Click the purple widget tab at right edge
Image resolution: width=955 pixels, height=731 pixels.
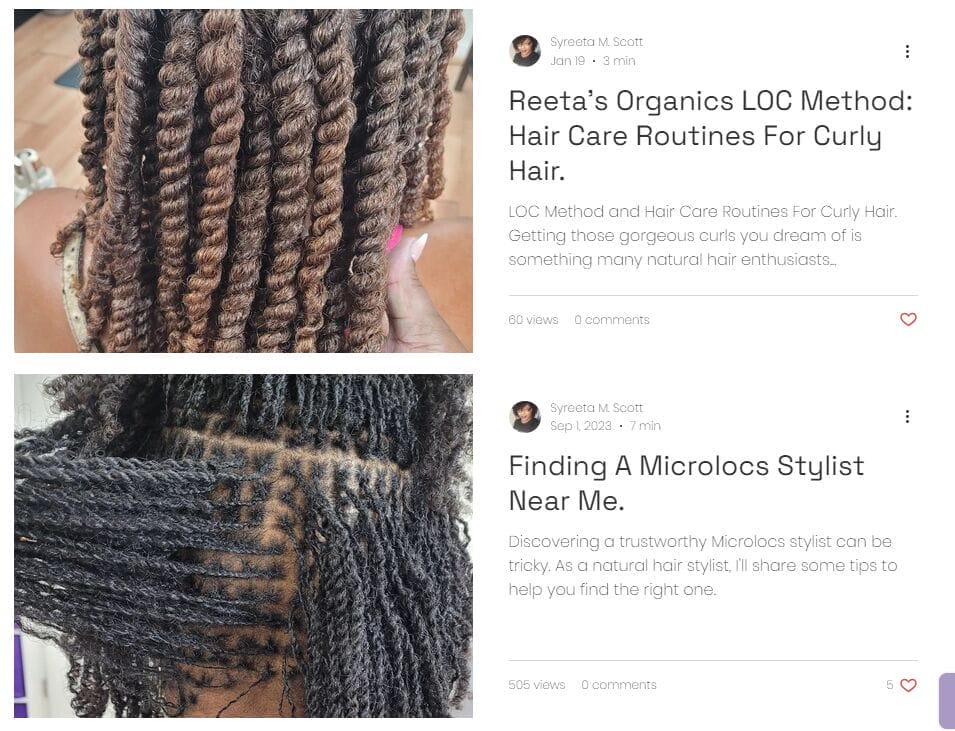coord(948,701)
